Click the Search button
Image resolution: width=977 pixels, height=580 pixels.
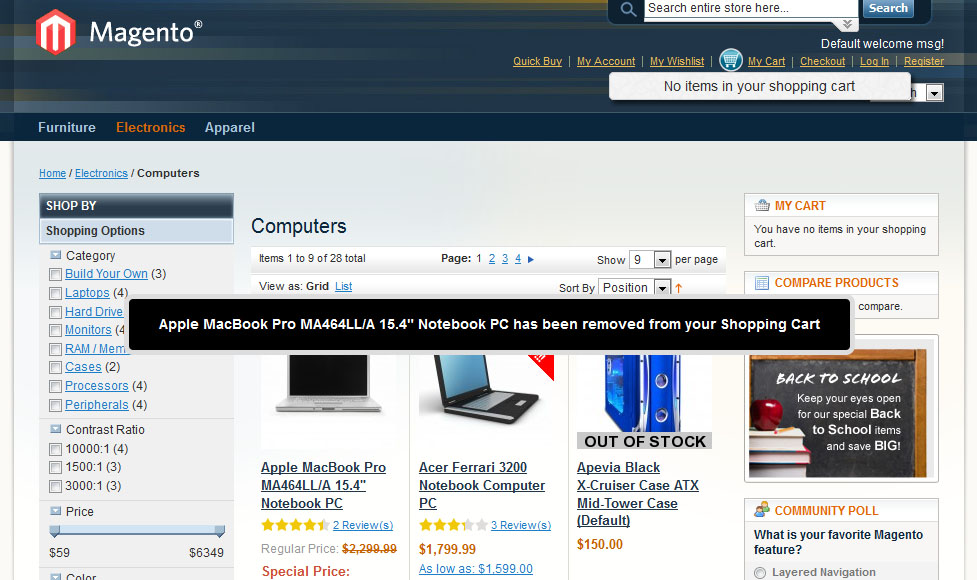pos(888,8)
